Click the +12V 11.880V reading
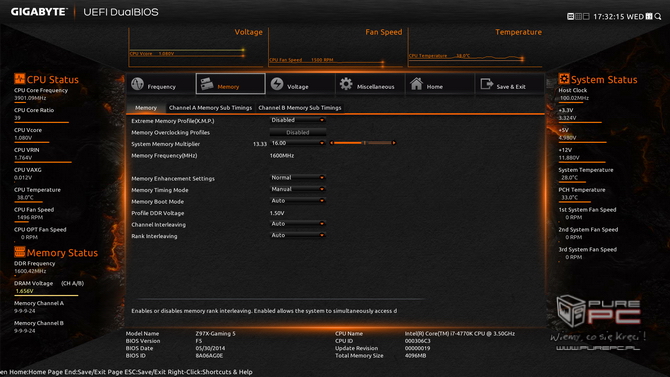This screenshot has width=670, height=377. [x=569, y=158]
